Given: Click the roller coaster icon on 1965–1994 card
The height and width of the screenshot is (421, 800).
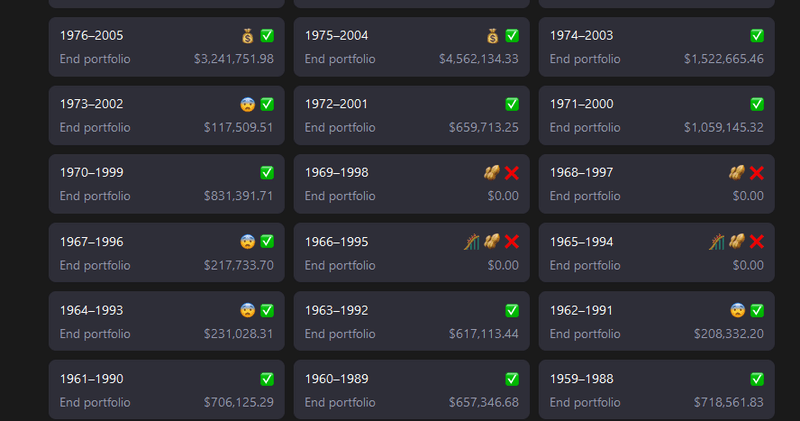Looking at the screenshot, I should pos(717,241).
